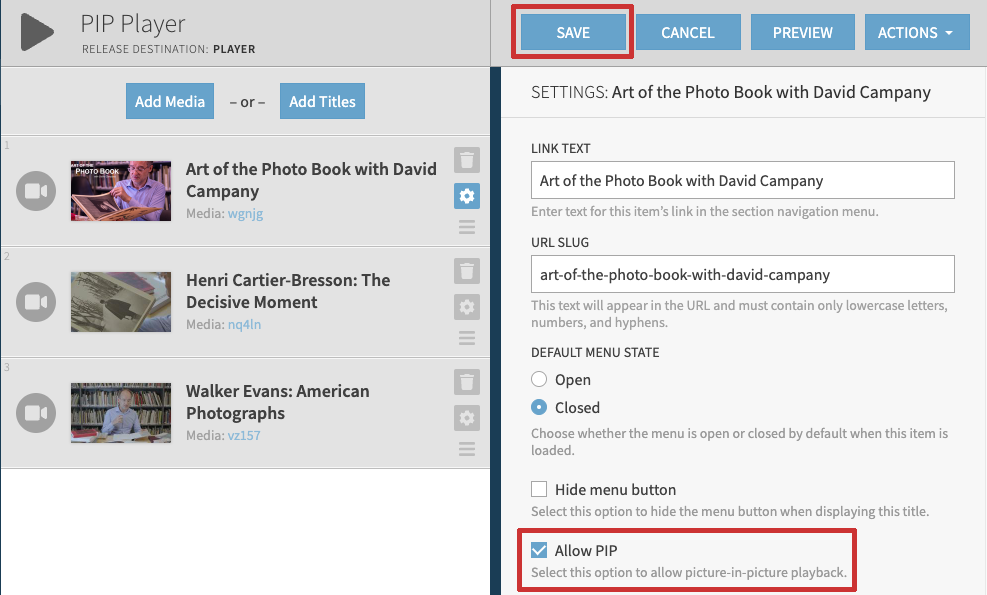
Task: Choose the Closed default menu state
Action: (x=540, y=408)
